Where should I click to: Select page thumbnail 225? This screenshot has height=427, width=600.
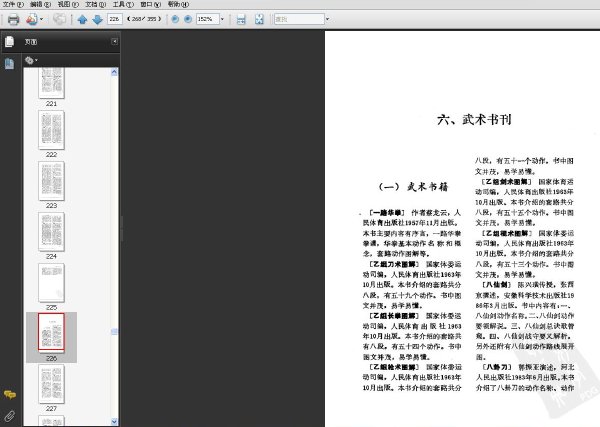51,283
